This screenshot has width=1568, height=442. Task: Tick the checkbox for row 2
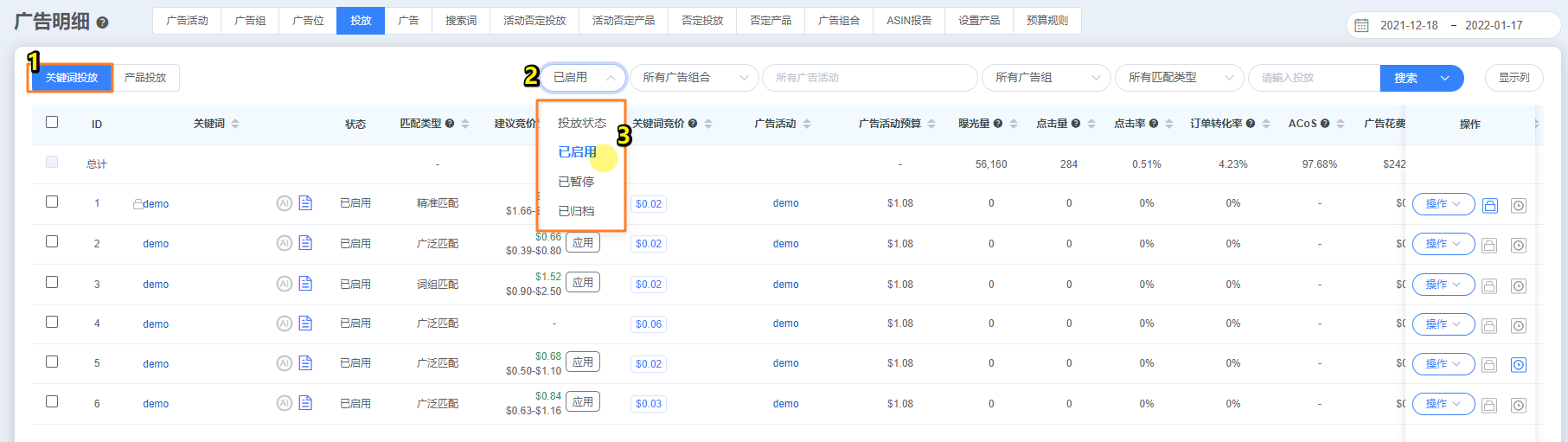52,242
